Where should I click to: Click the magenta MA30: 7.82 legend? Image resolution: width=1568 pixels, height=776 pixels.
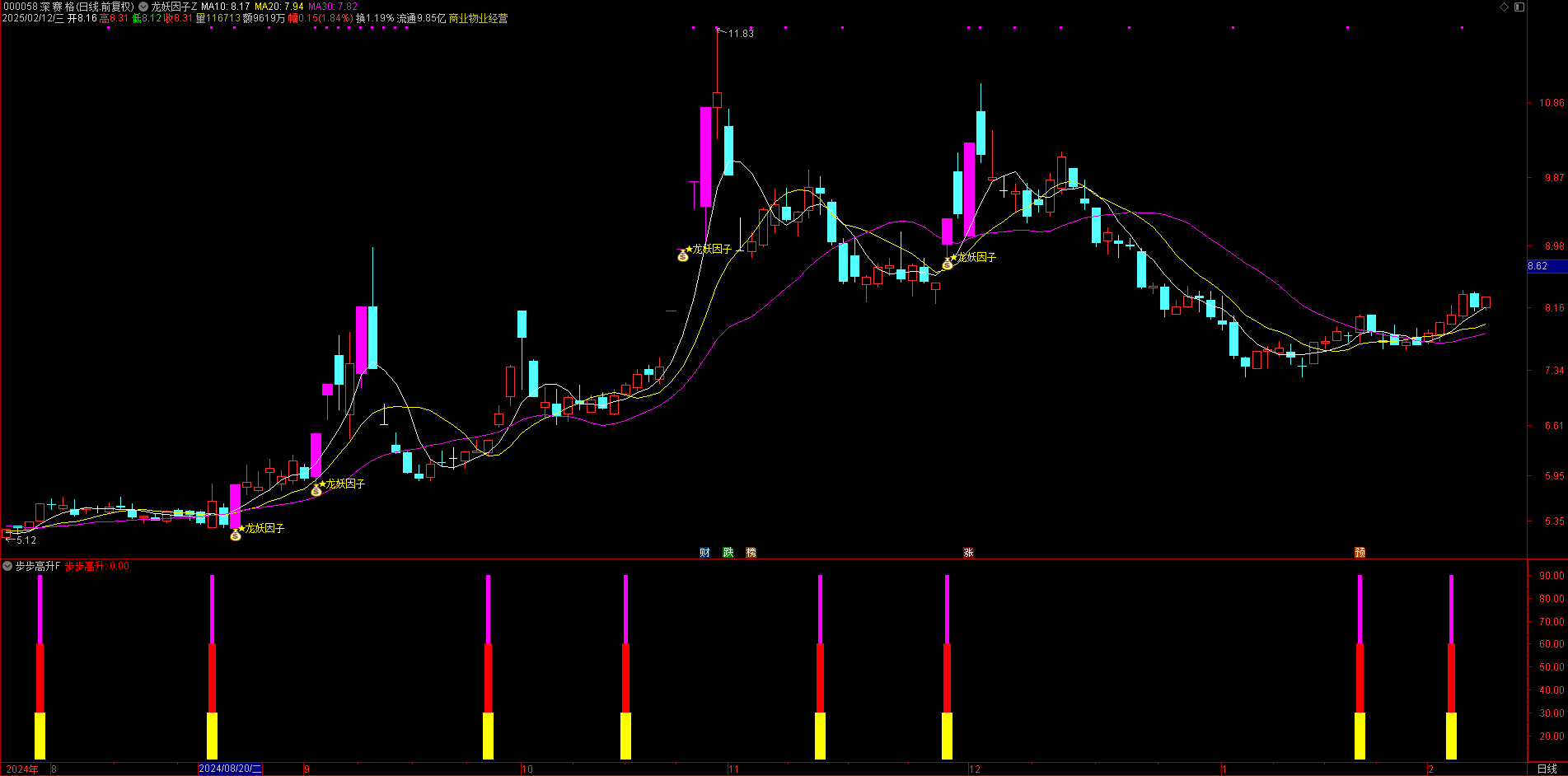tap(333, 7)
